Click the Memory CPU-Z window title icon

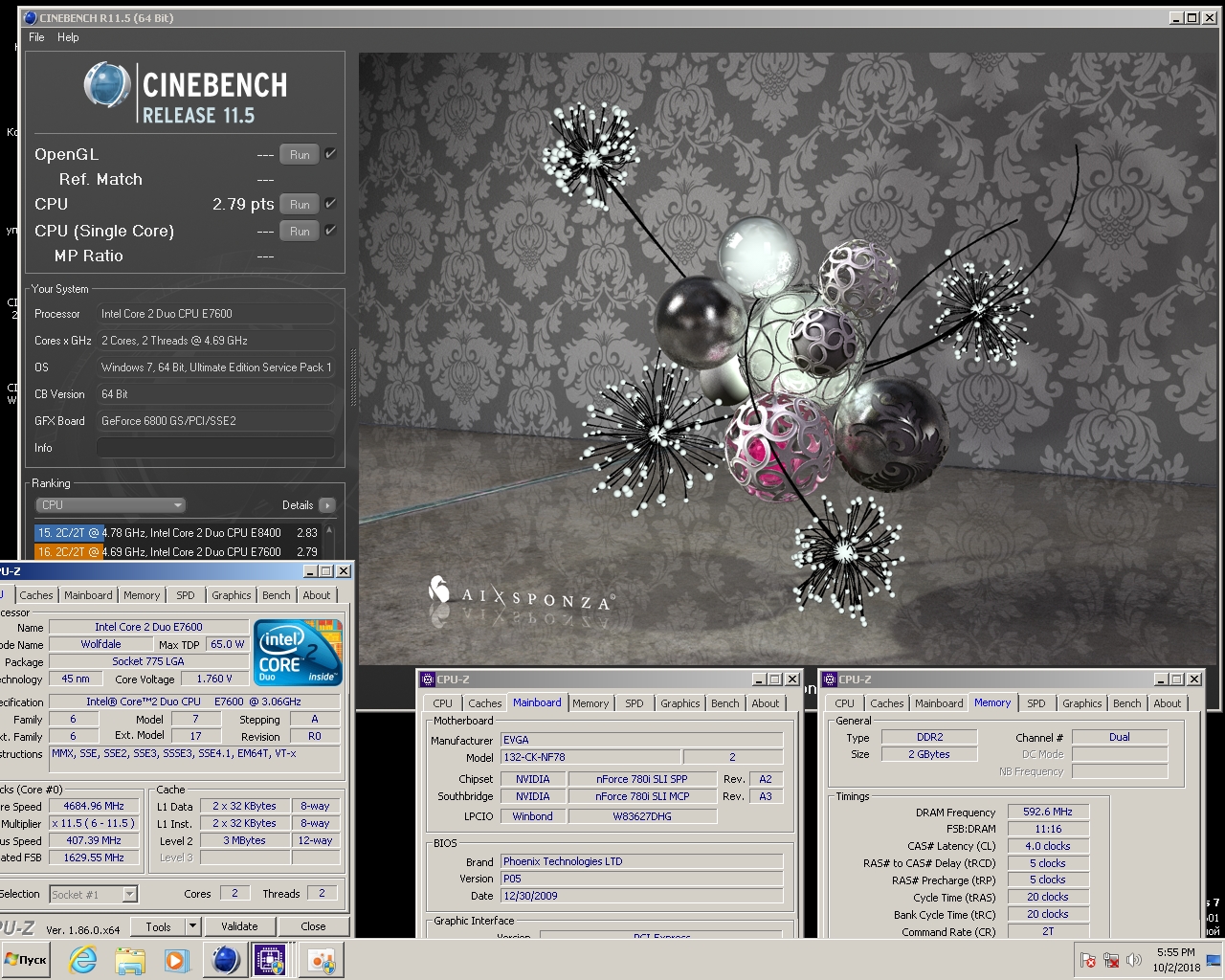click(x=830, y=679)
